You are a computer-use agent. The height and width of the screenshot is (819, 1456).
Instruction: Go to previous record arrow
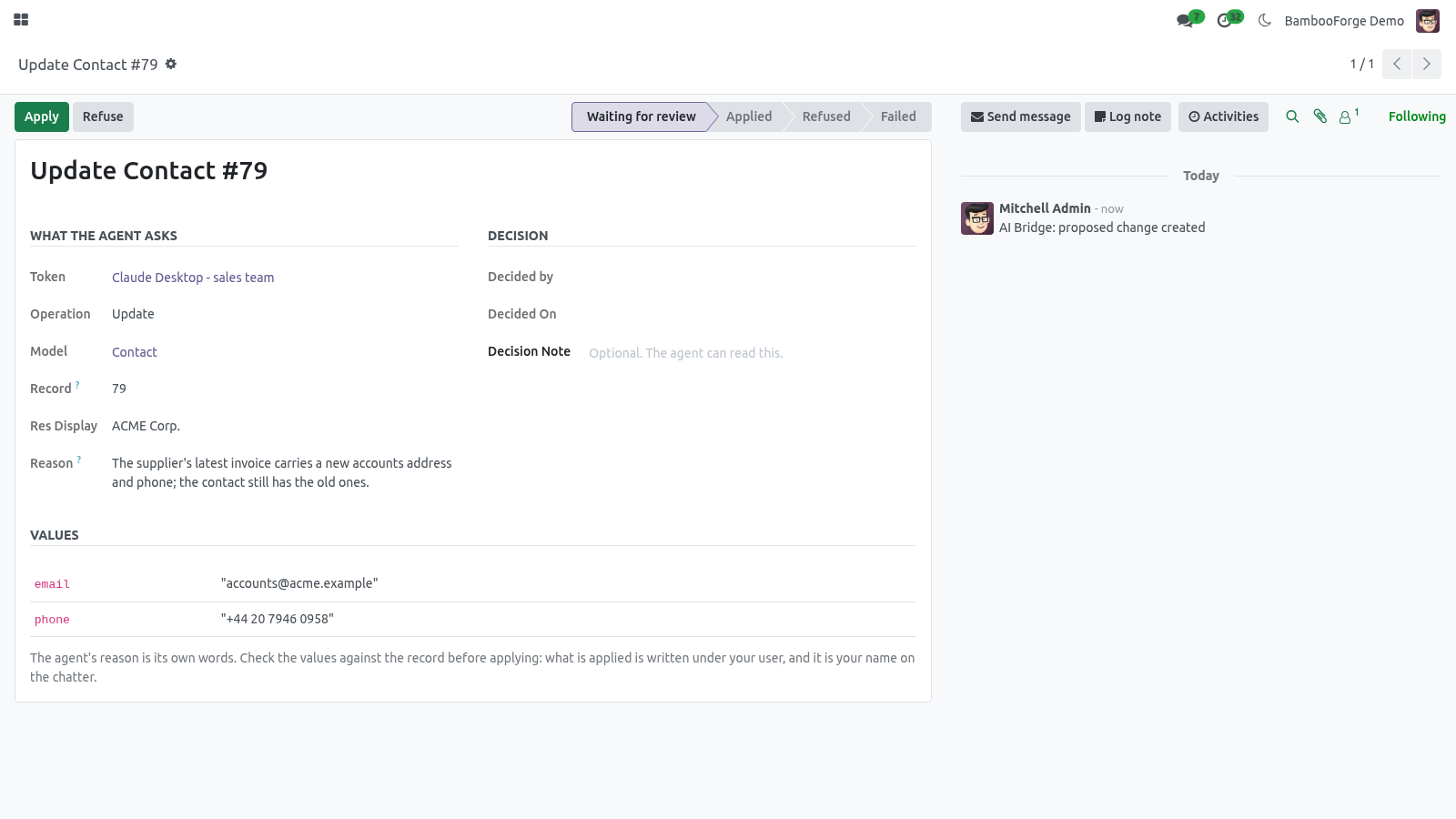pyautogui.click(x=1397, y=64)
